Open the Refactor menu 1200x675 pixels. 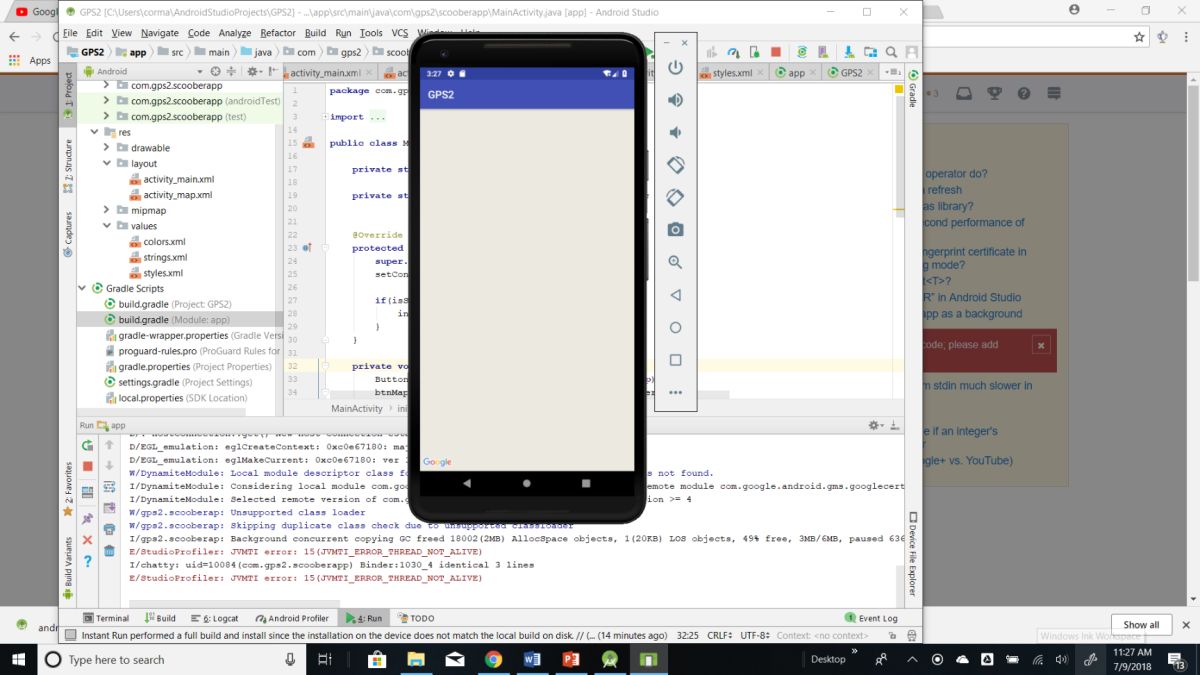[x=278, y=33]
